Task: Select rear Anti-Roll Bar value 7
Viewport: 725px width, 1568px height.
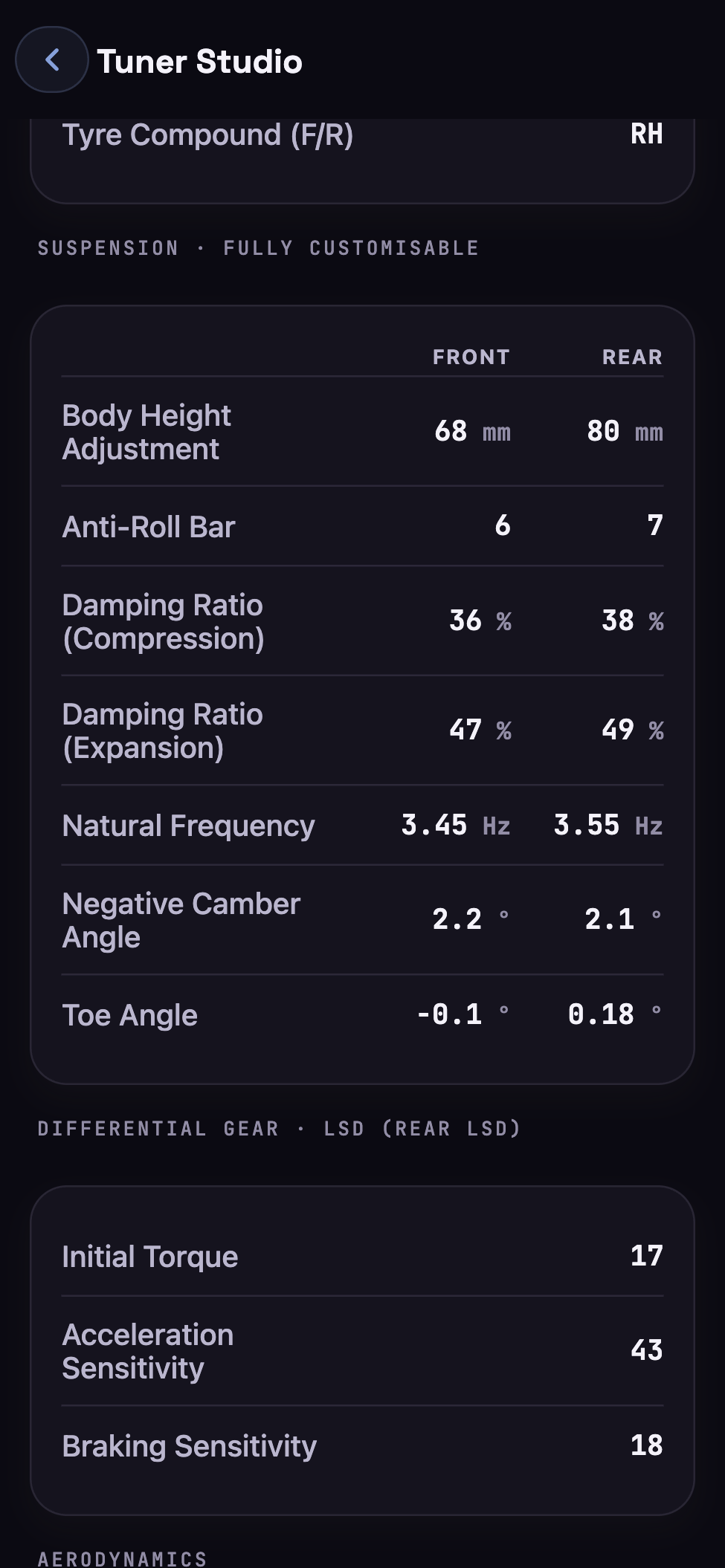Action: coord(655,526)
